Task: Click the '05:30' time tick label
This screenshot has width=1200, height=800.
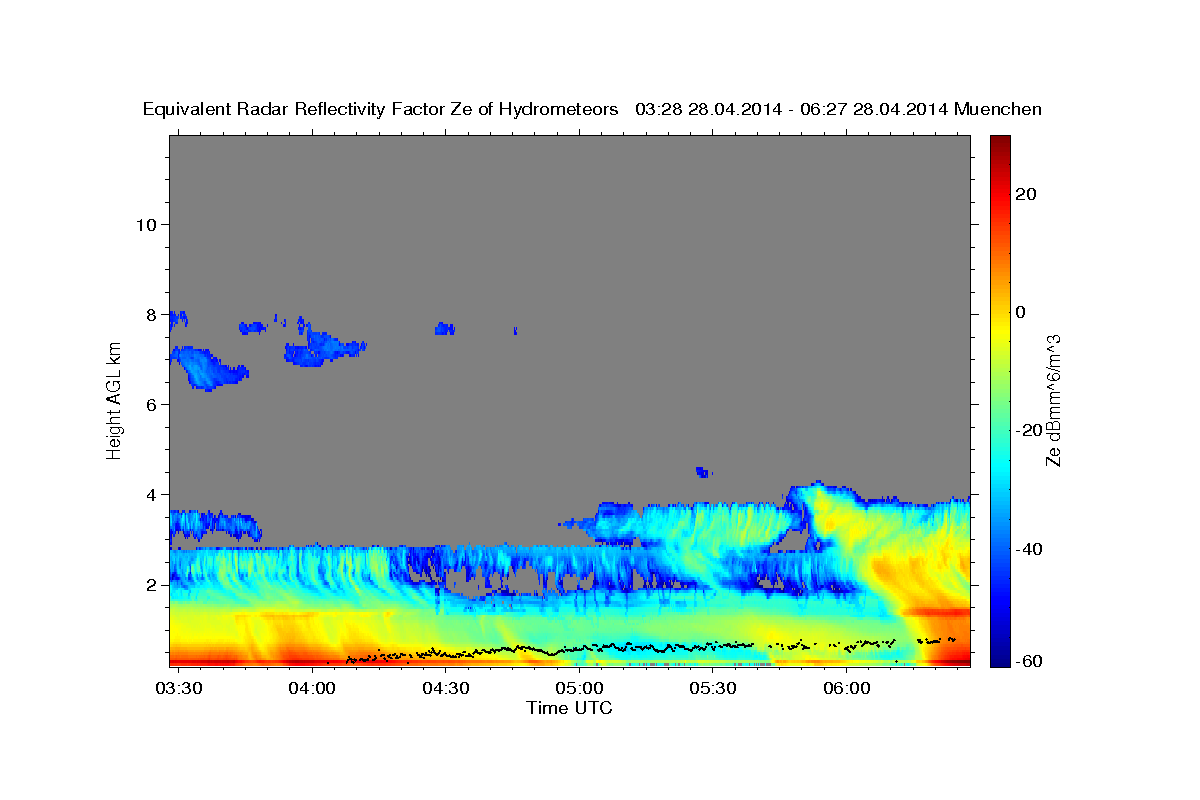Action: click(713, 688)
